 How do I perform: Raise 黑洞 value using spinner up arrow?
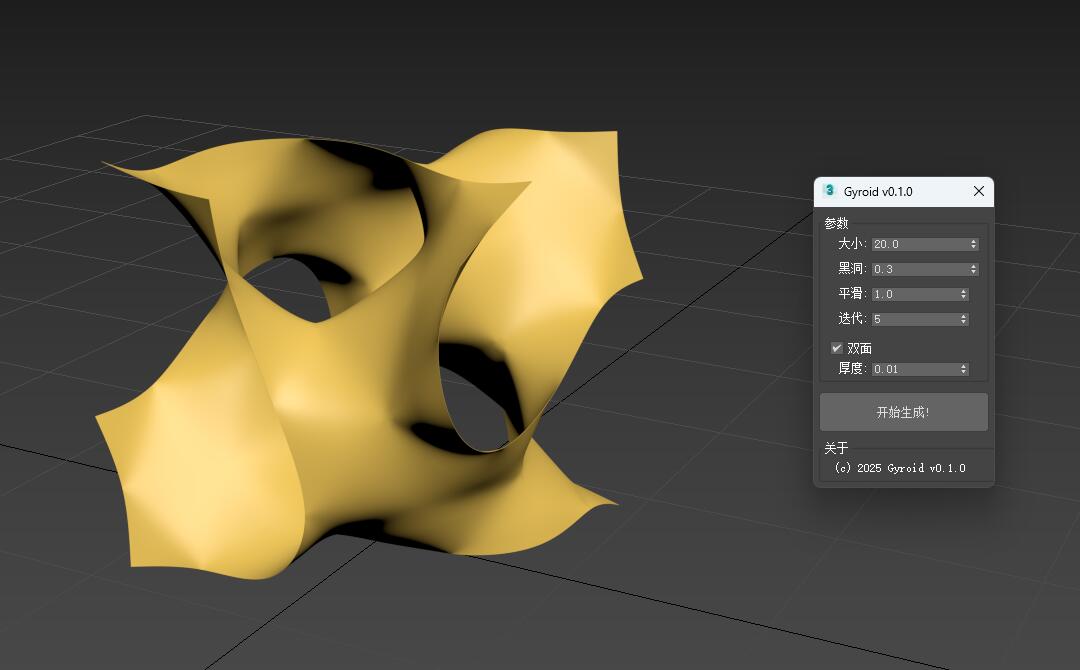tap(974, 266)
